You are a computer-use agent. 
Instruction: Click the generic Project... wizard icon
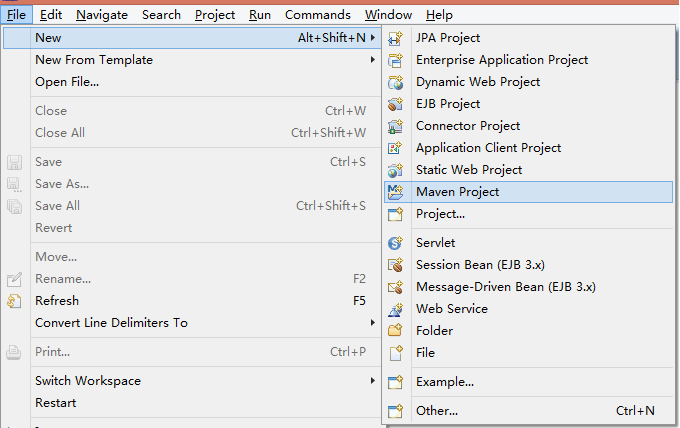point(395,214)
